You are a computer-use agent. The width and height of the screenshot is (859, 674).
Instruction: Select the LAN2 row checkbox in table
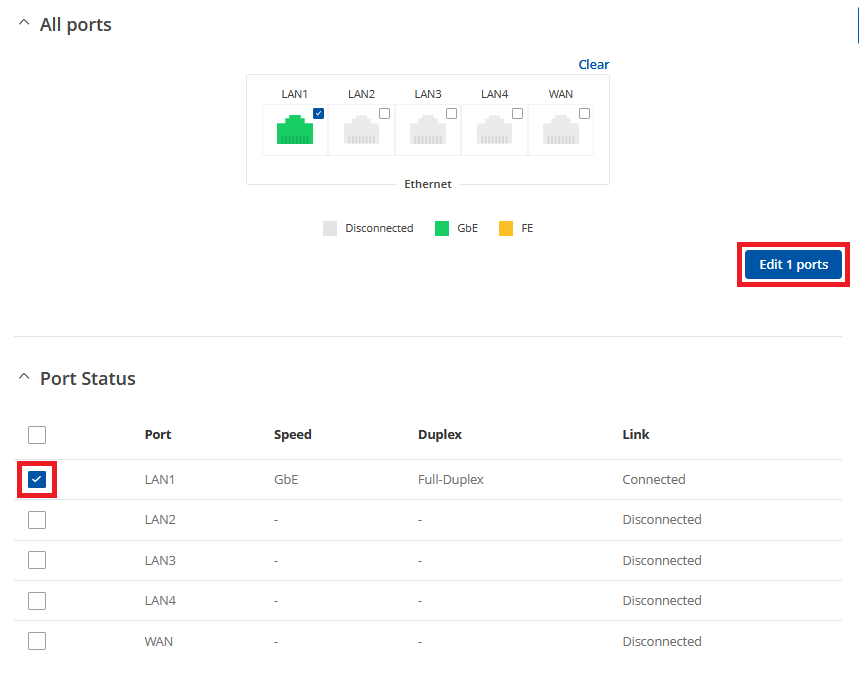click(x=37, y=520)
